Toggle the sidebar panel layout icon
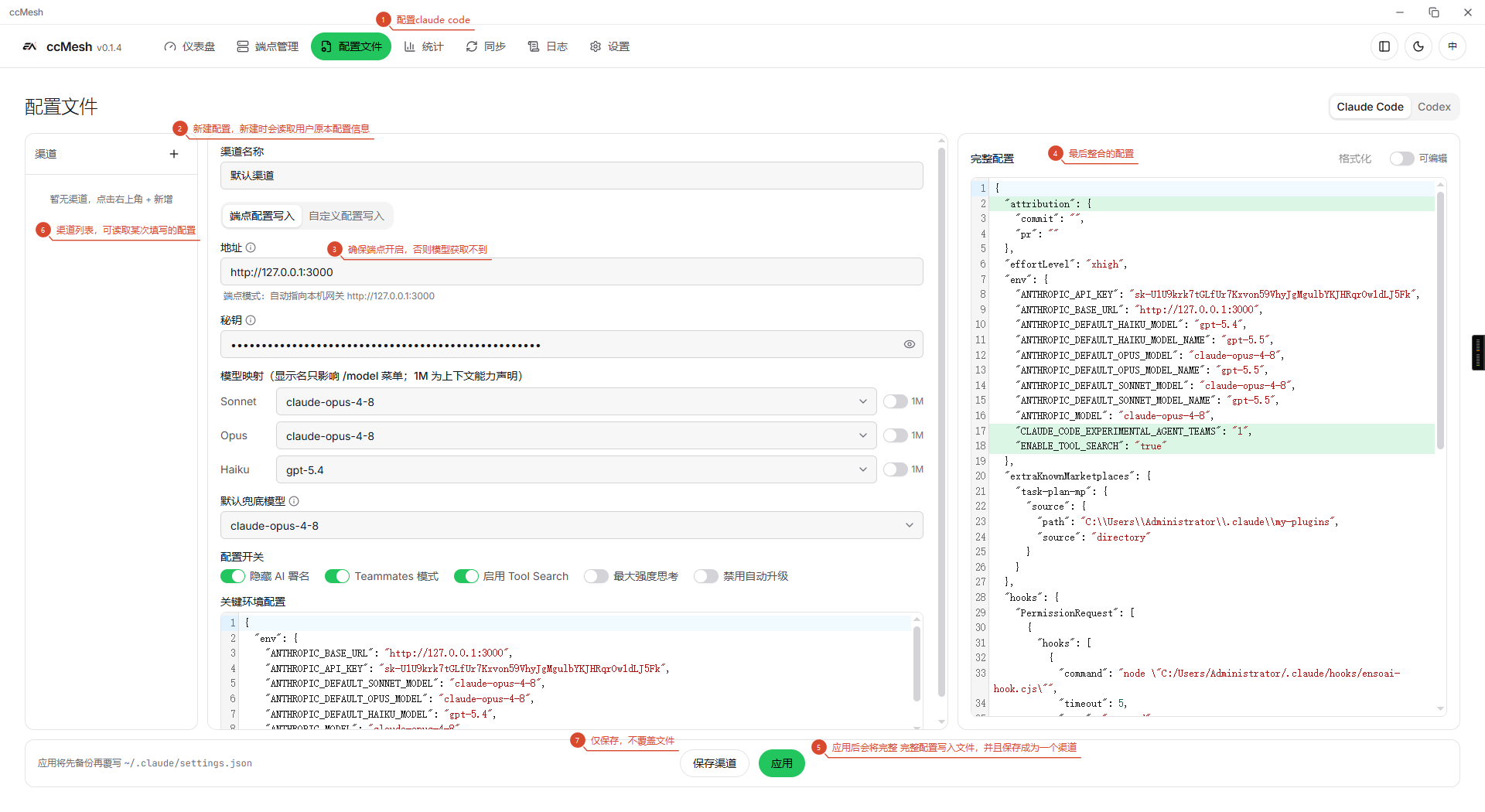This screenshot has height=812, width=1485. point(1384,46)
